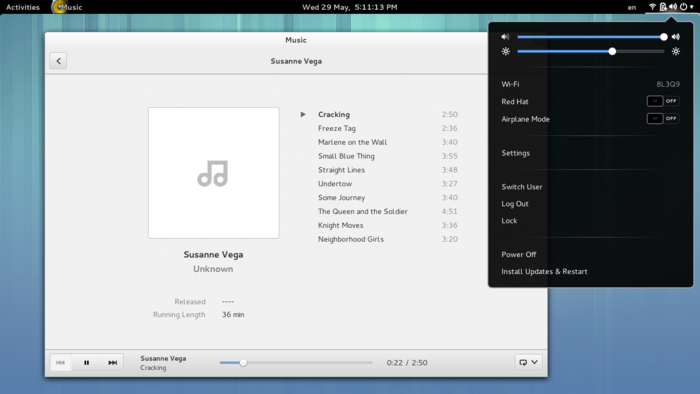Image resolution: width=700 pixels, height=394 pixels.
Task: Click the music note album placeholder
Action: pos(213,173)
